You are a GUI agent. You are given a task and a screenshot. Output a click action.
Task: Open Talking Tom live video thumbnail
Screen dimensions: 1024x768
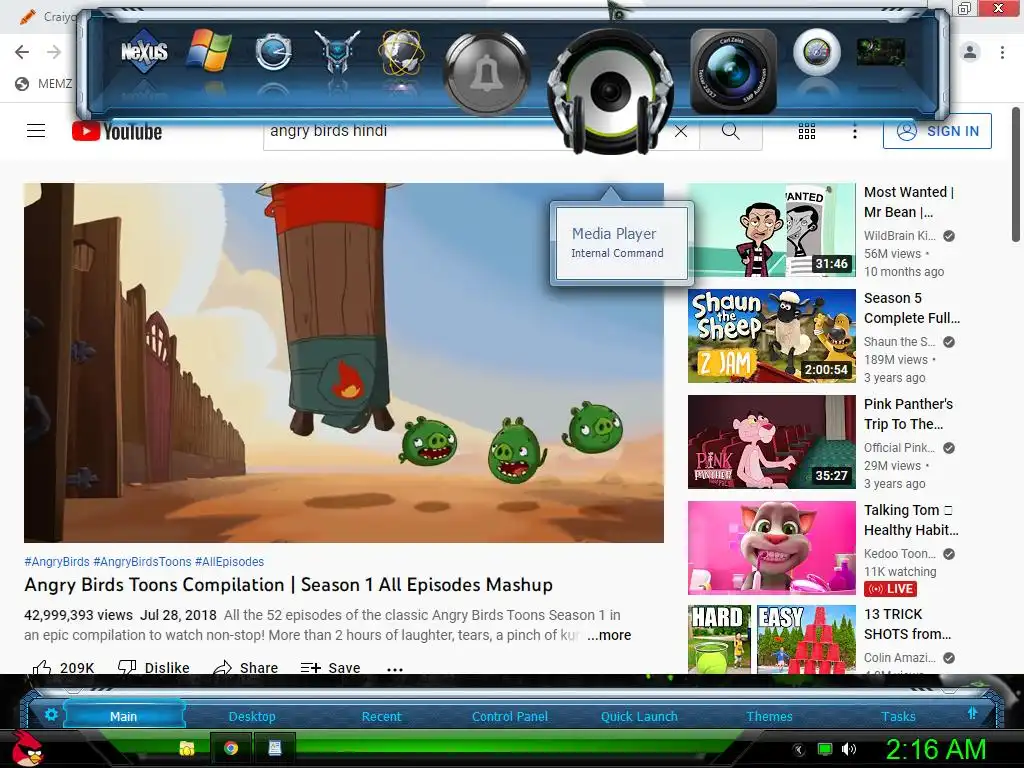point(771,547)
